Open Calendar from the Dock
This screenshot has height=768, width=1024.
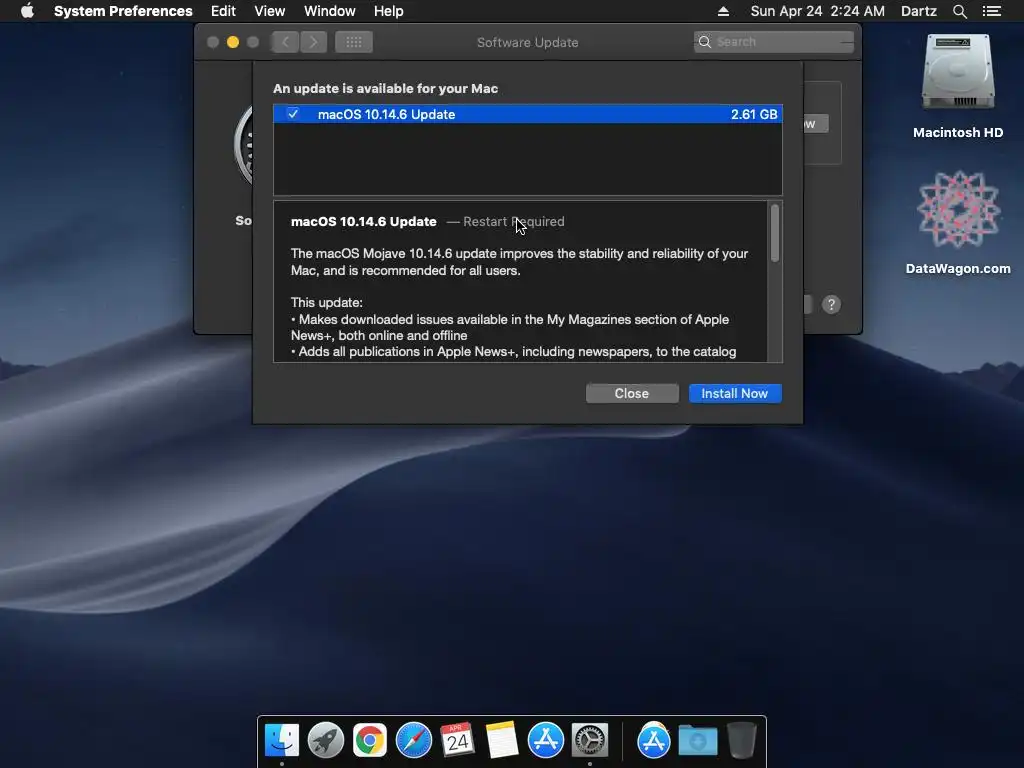(x=457, y=741)
